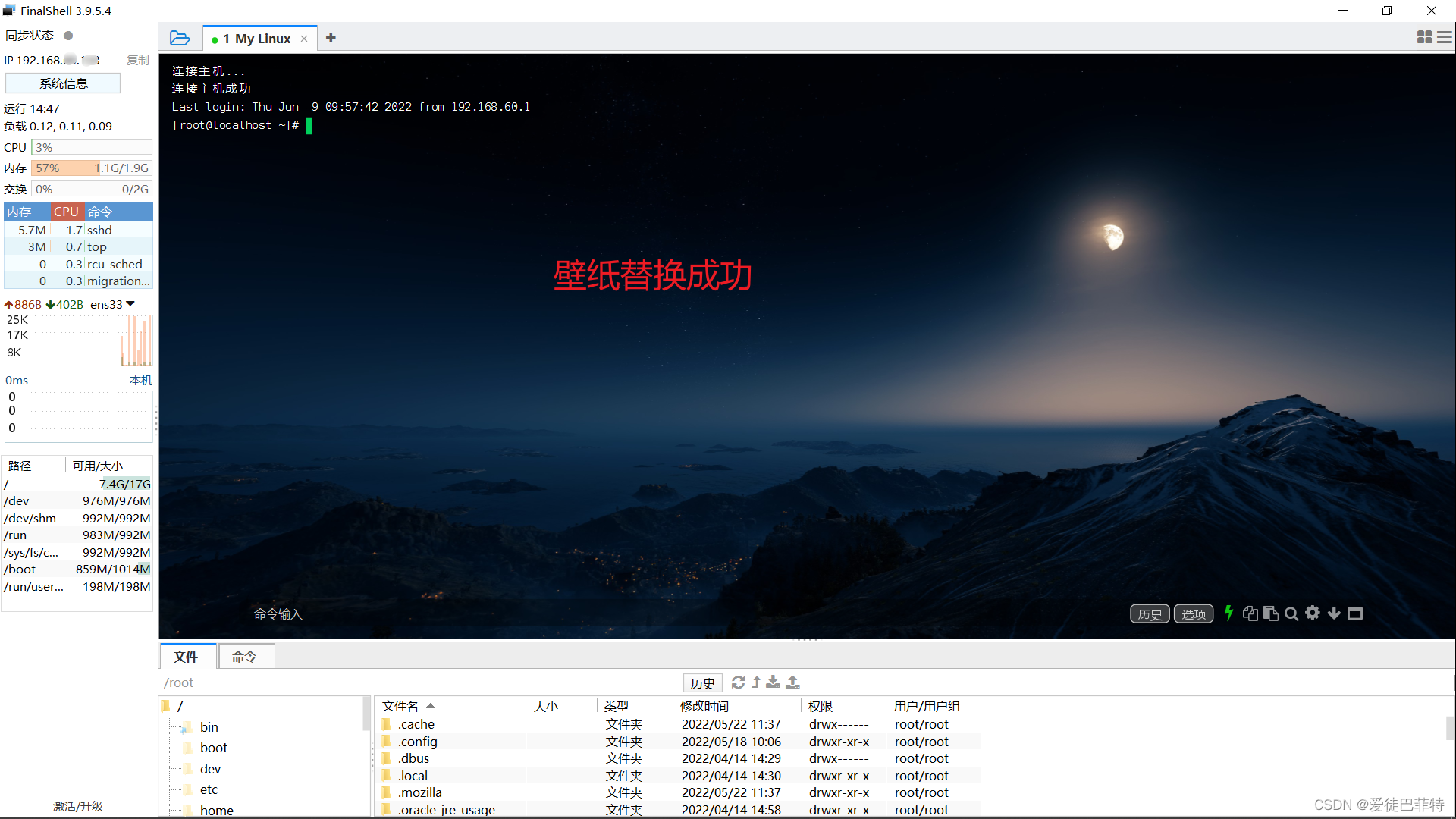The width and height of the screenshot is (1456, 819).
Task: Click the paste clipboard icon in terminal
Action: click(1271, 613)
